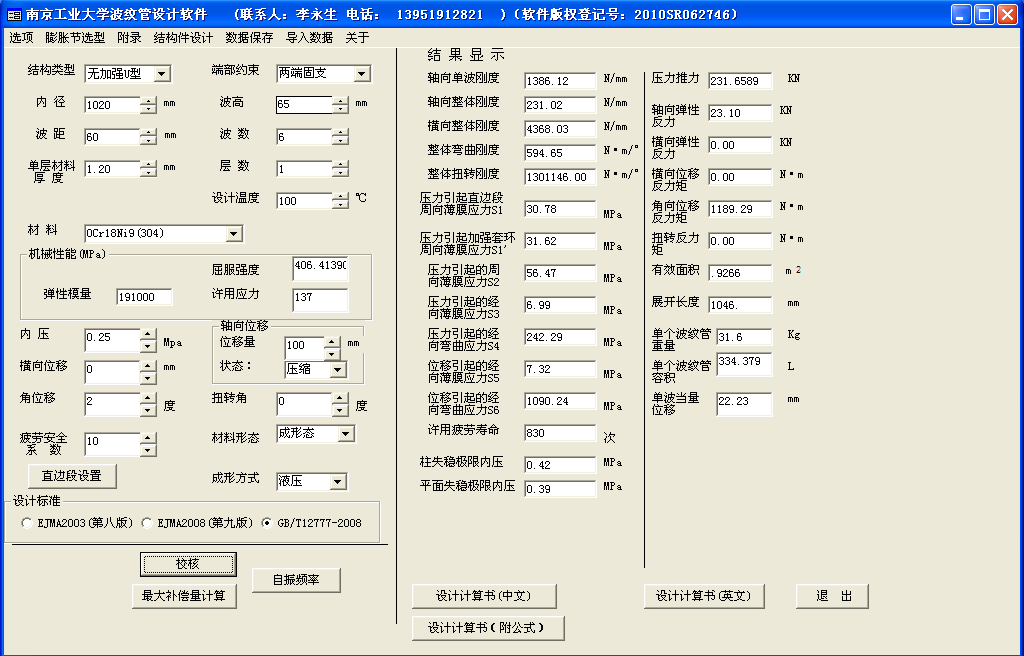Select EJMA2008 (第九版) design standard
This screenshot has height=656, width=1024.
(147, 523)
